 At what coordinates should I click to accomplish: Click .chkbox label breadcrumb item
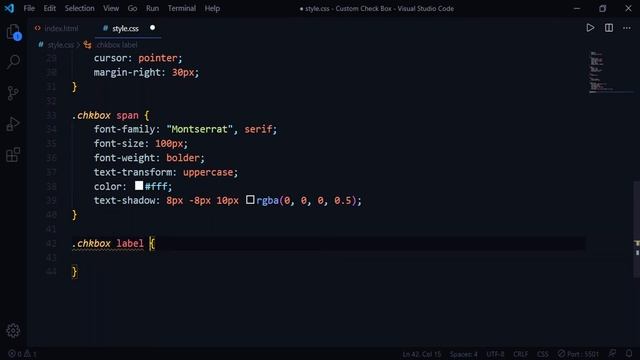(x=117, y=45)
